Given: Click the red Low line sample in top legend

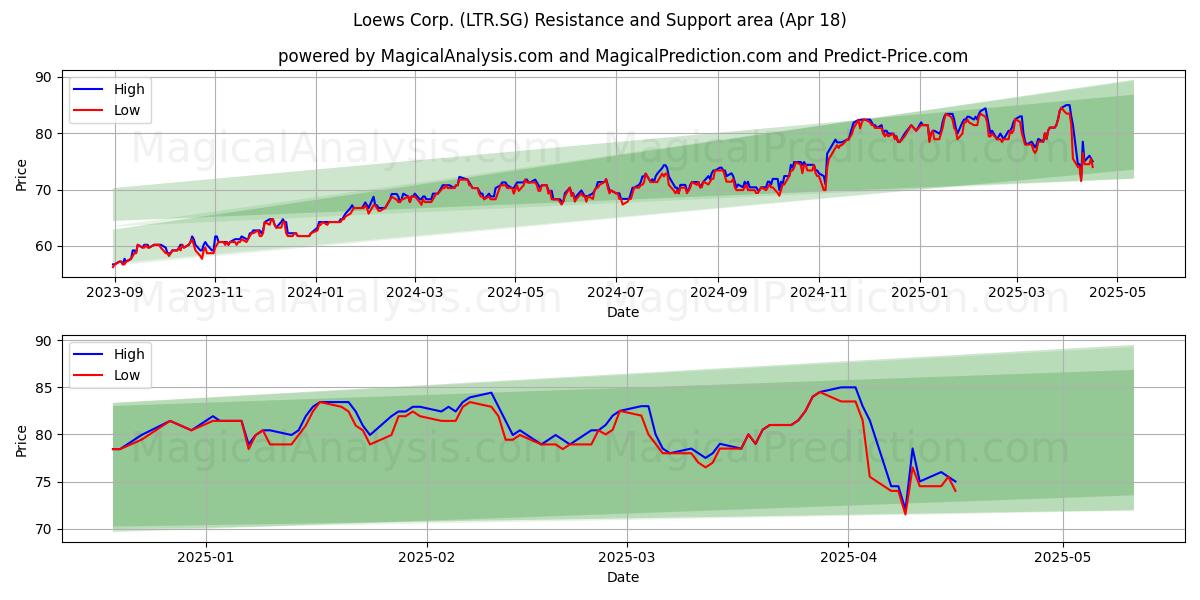Looking at the screenshot, I should pos(90,110).
